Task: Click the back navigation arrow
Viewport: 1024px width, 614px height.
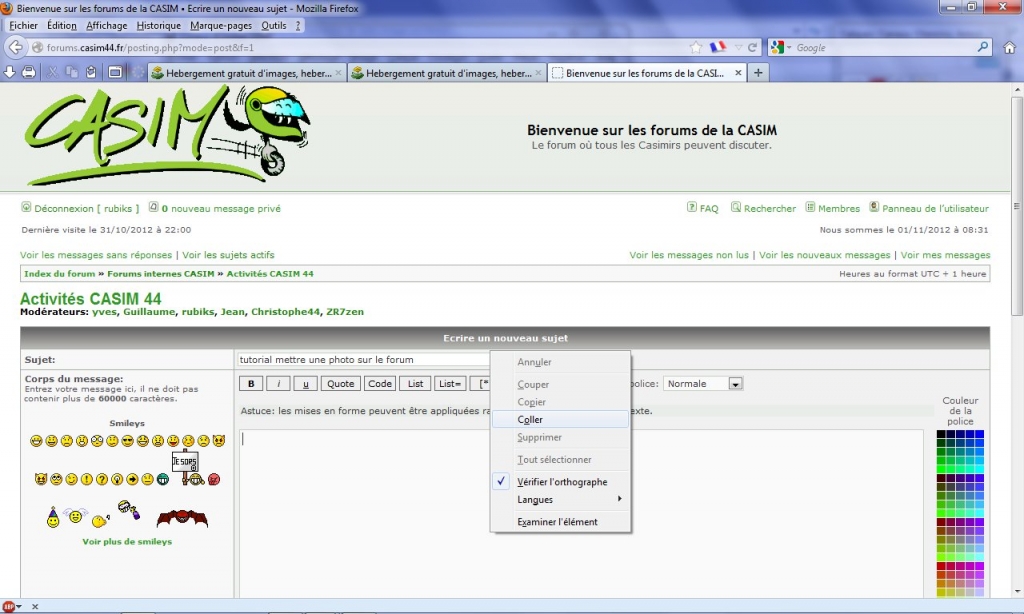Action: click(15, 47)
